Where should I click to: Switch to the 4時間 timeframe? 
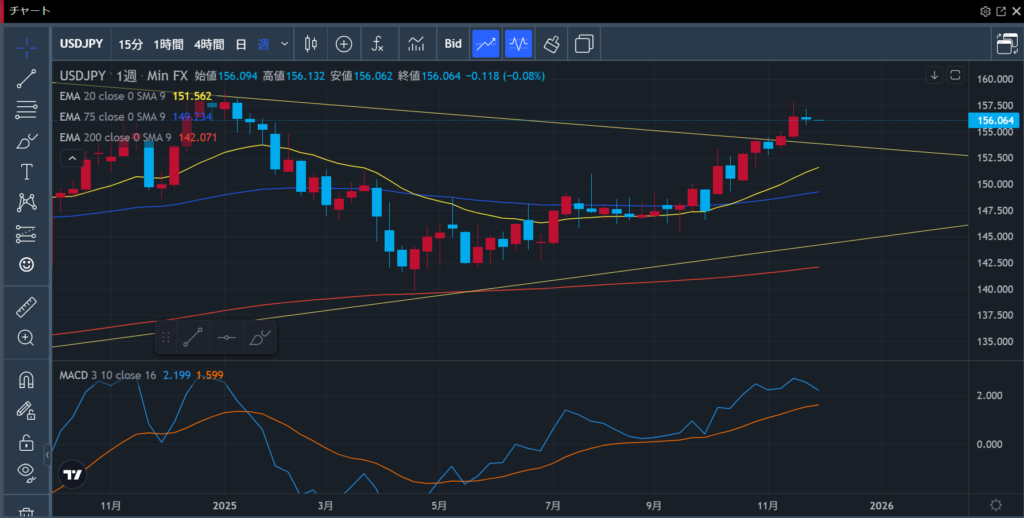coord(209,44)
